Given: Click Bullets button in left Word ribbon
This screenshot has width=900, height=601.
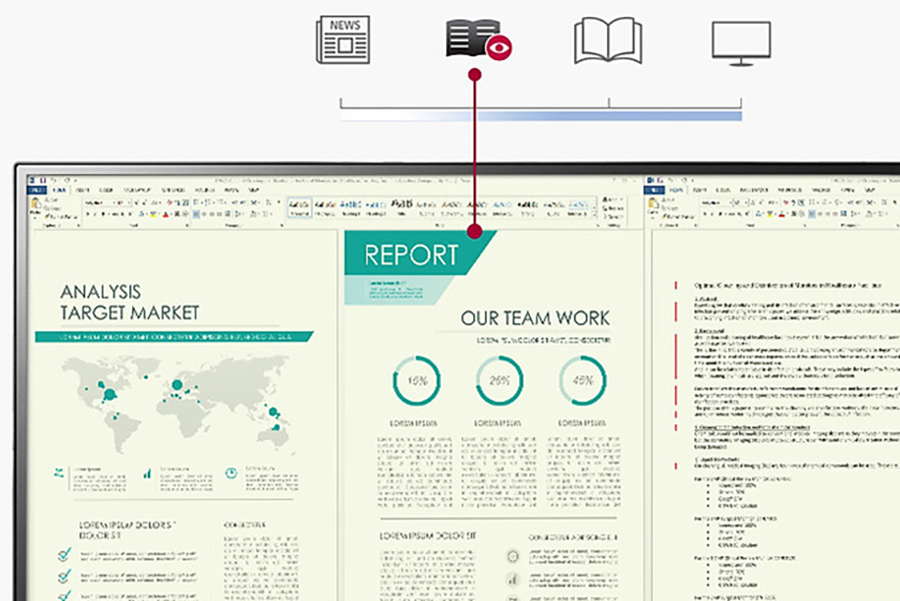Looking at the screenshot, I should click(196, 202).
